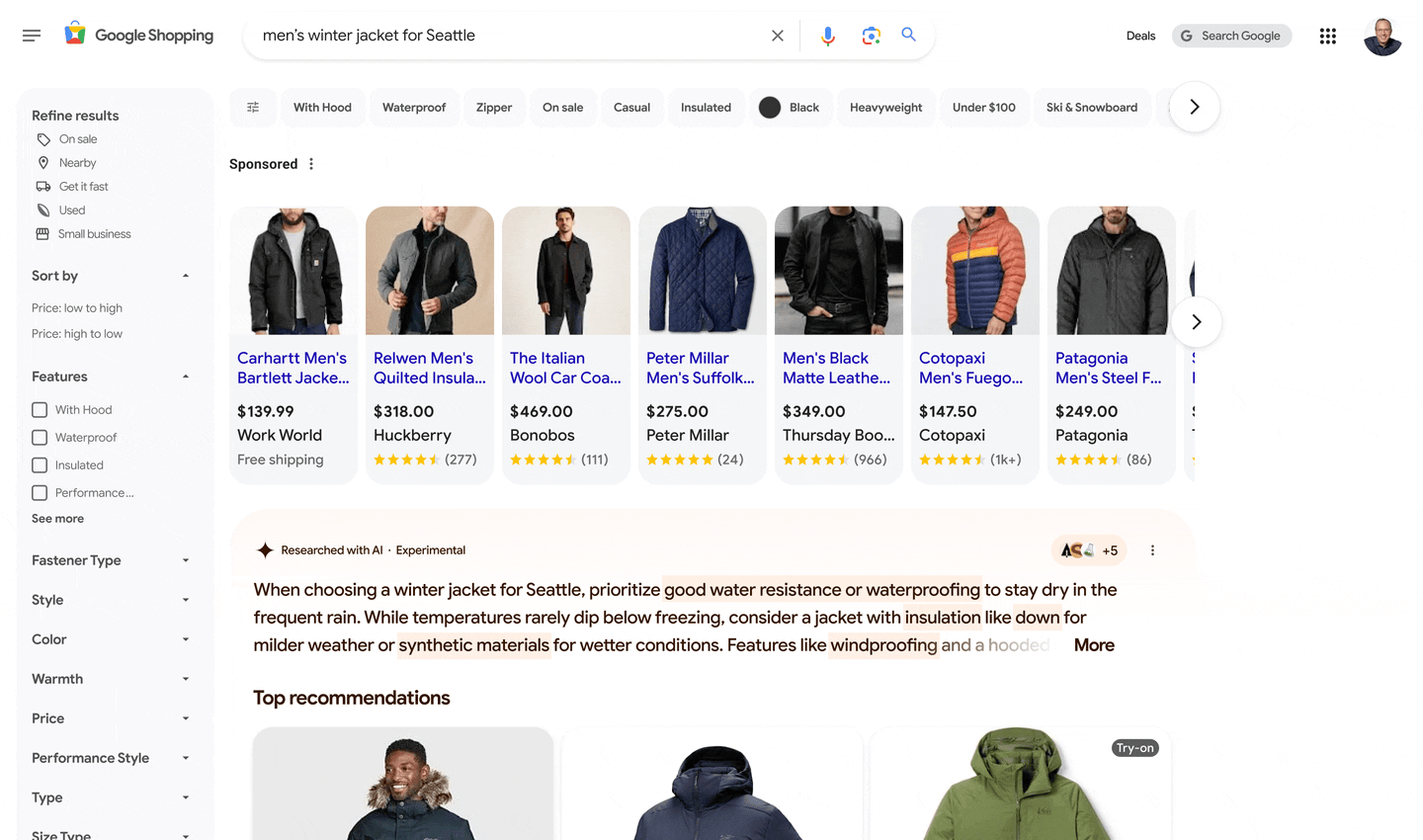The height and width of the screenshot is (840, 1423).
Task: Open the Google apps grid
Action: (1327, 36)
